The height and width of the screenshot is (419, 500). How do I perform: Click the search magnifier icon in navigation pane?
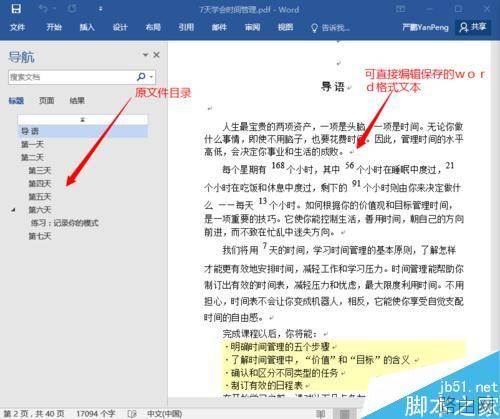click(141, 77)
